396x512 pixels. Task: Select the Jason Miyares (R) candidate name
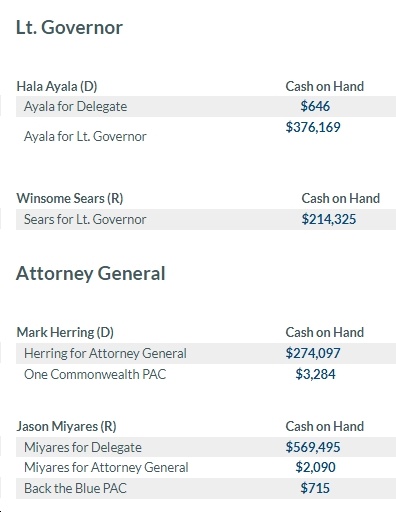click(67, 426)
